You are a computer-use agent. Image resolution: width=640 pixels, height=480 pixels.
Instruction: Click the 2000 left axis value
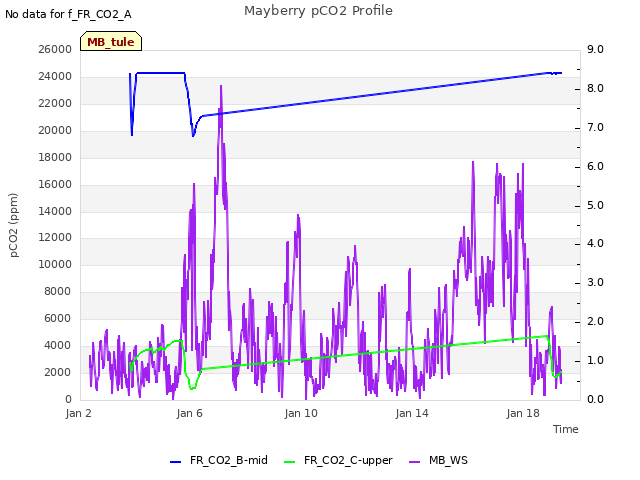click(58, 372)
